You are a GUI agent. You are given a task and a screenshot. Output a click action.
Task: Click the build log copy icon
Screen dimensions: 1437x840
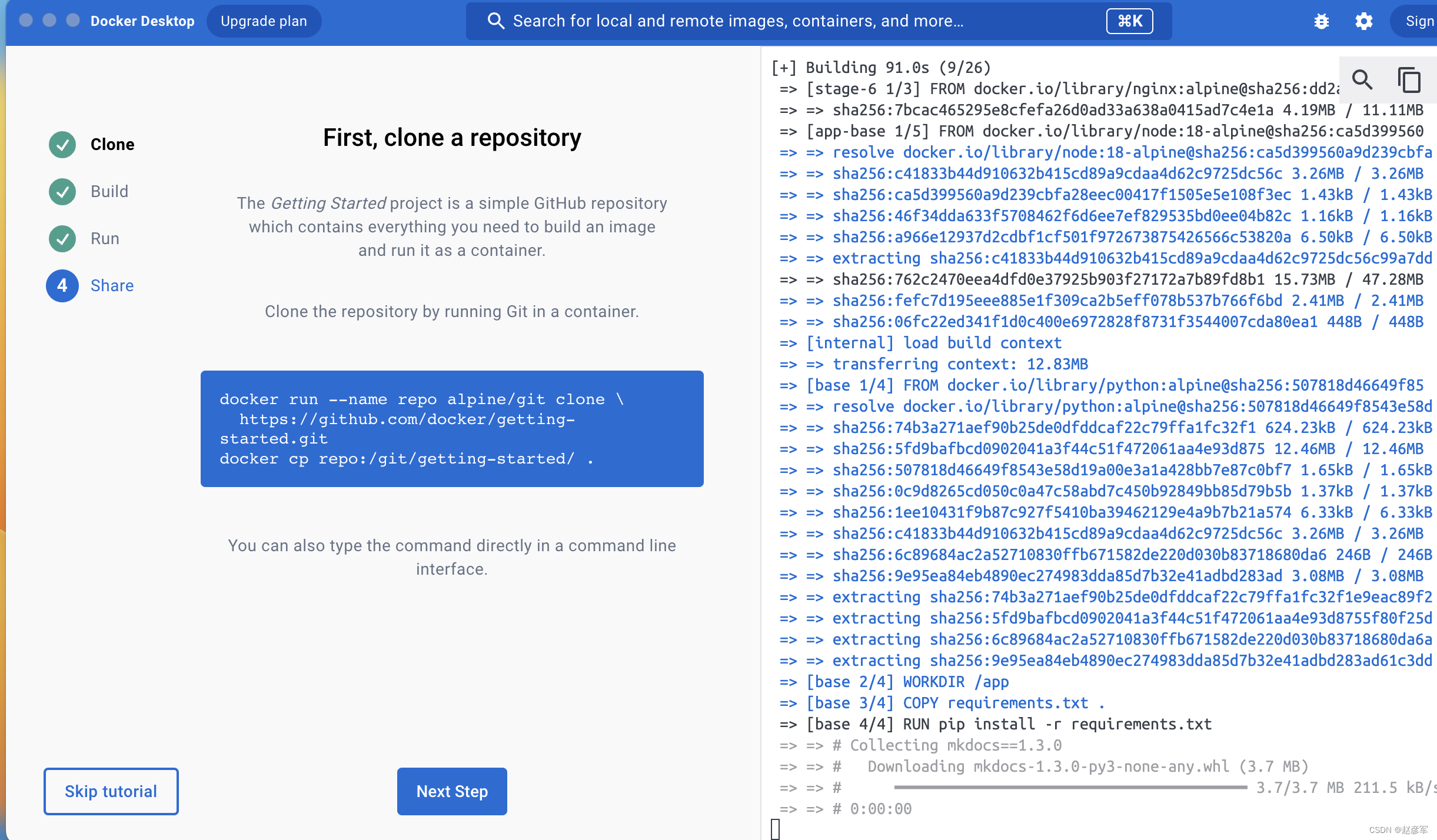[1409, 80]
